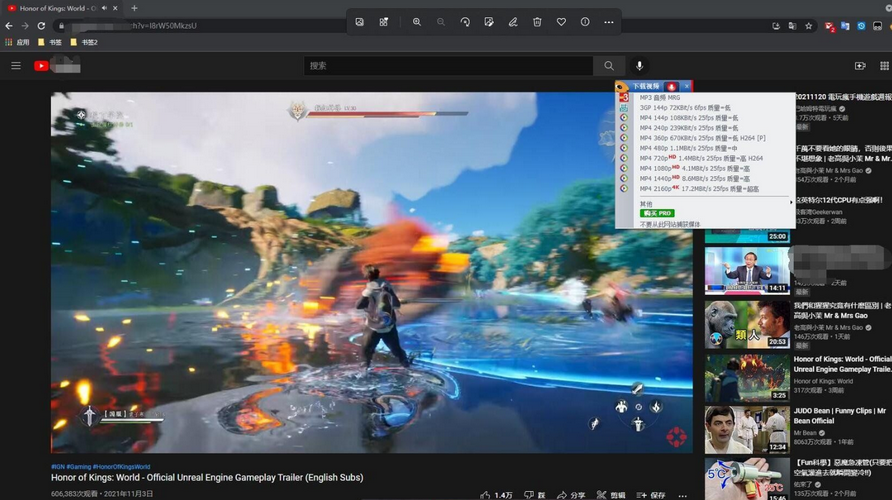Click the red download arrow in the downloader header
Viewport: 892px width, 500px height.
(x=671, y=86)
